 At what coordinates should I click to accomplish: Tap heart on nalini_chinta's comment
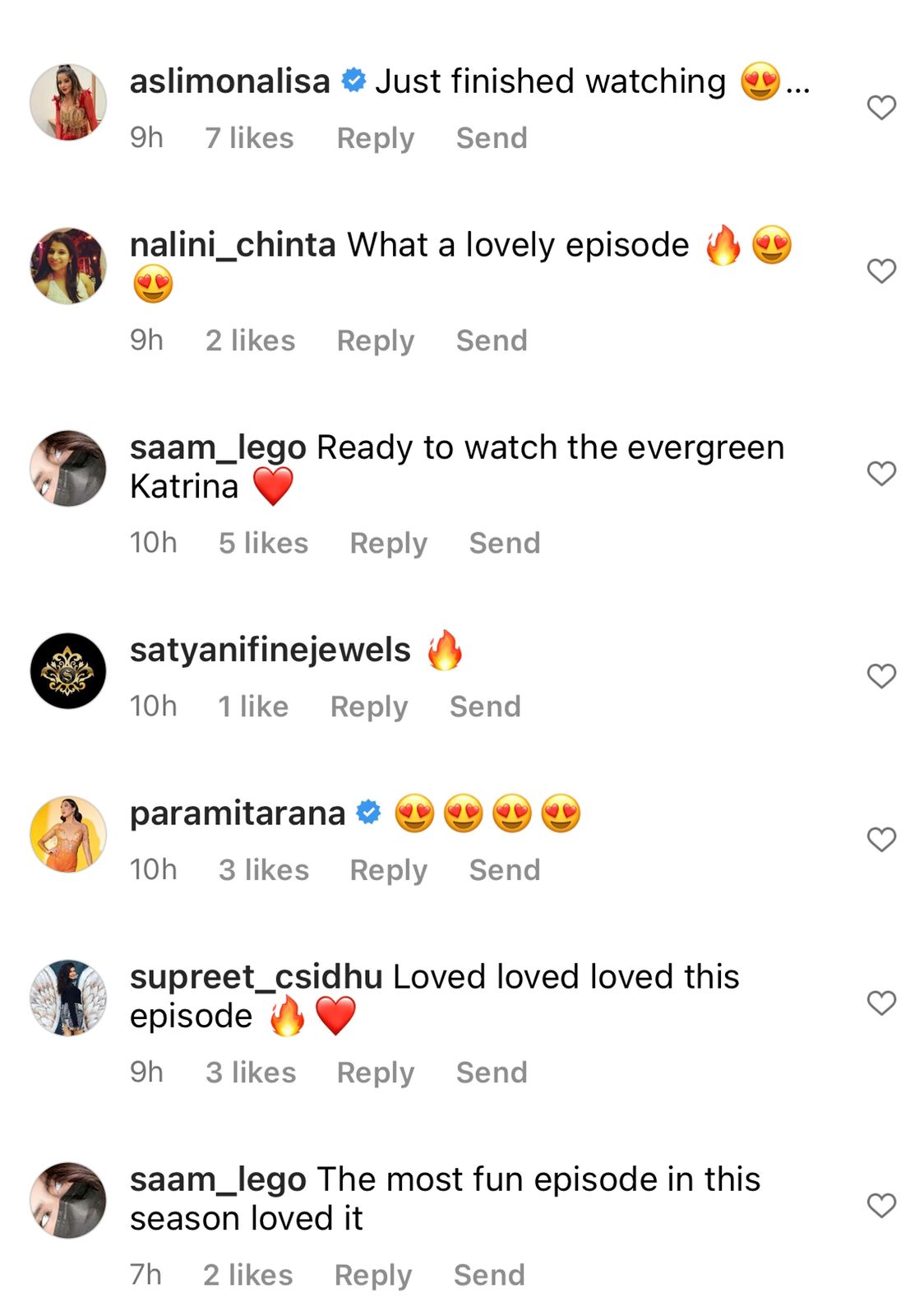(881, 271)
